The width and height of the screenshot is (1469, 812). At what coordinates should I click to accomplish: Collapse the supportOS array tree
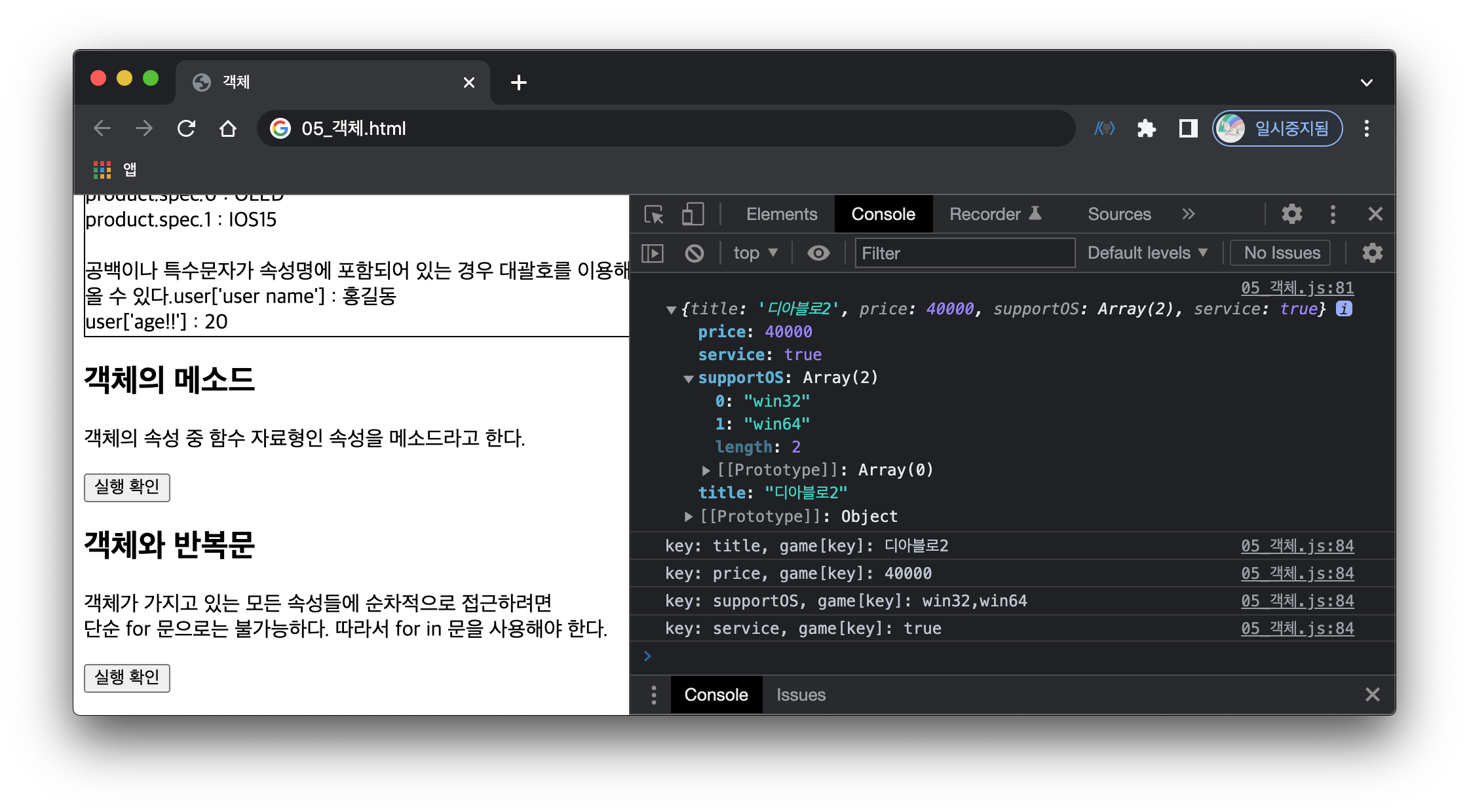688,378
